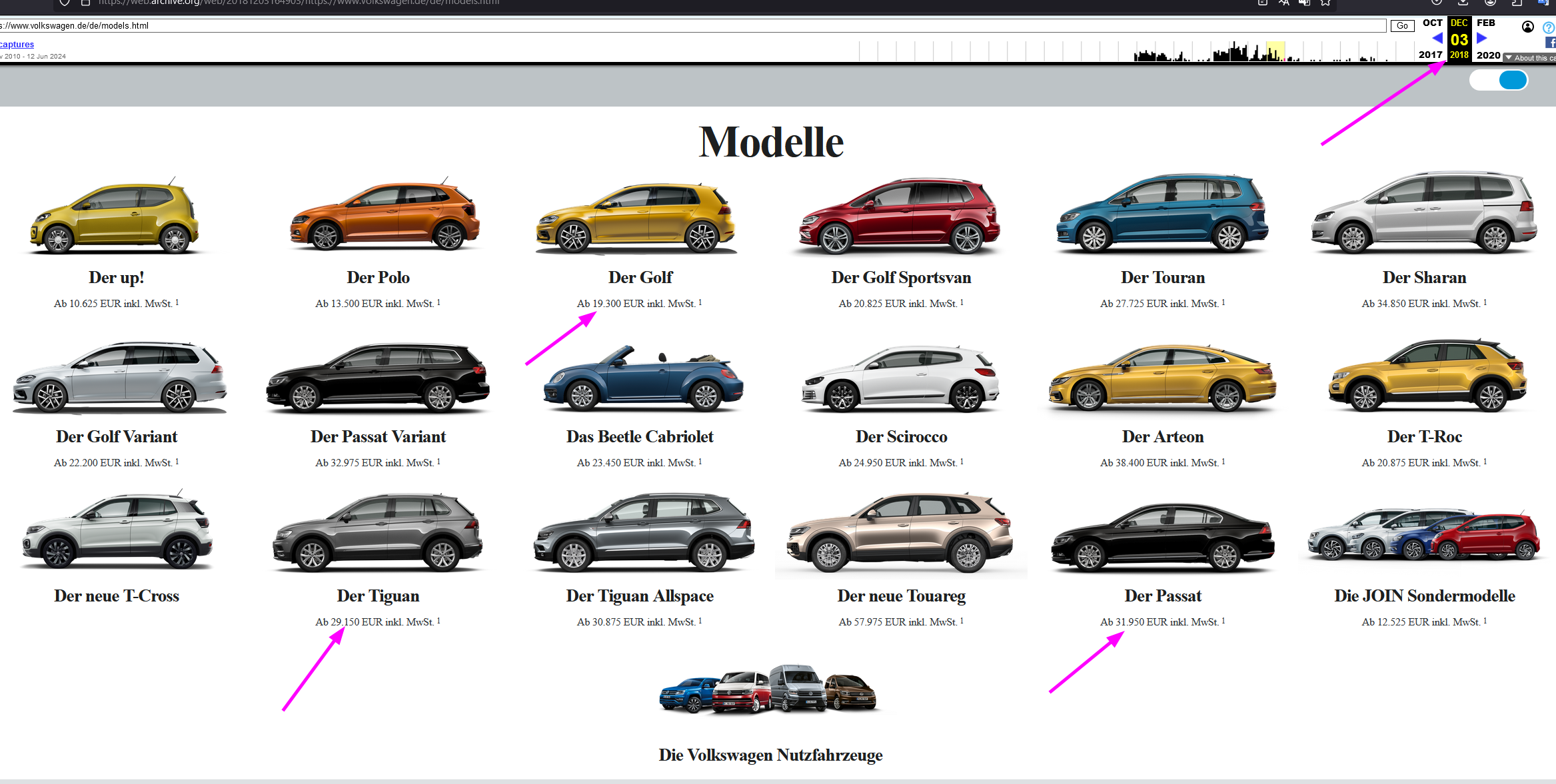
Task: Open the Der Passat Variant link
Action: pos(378,437)
